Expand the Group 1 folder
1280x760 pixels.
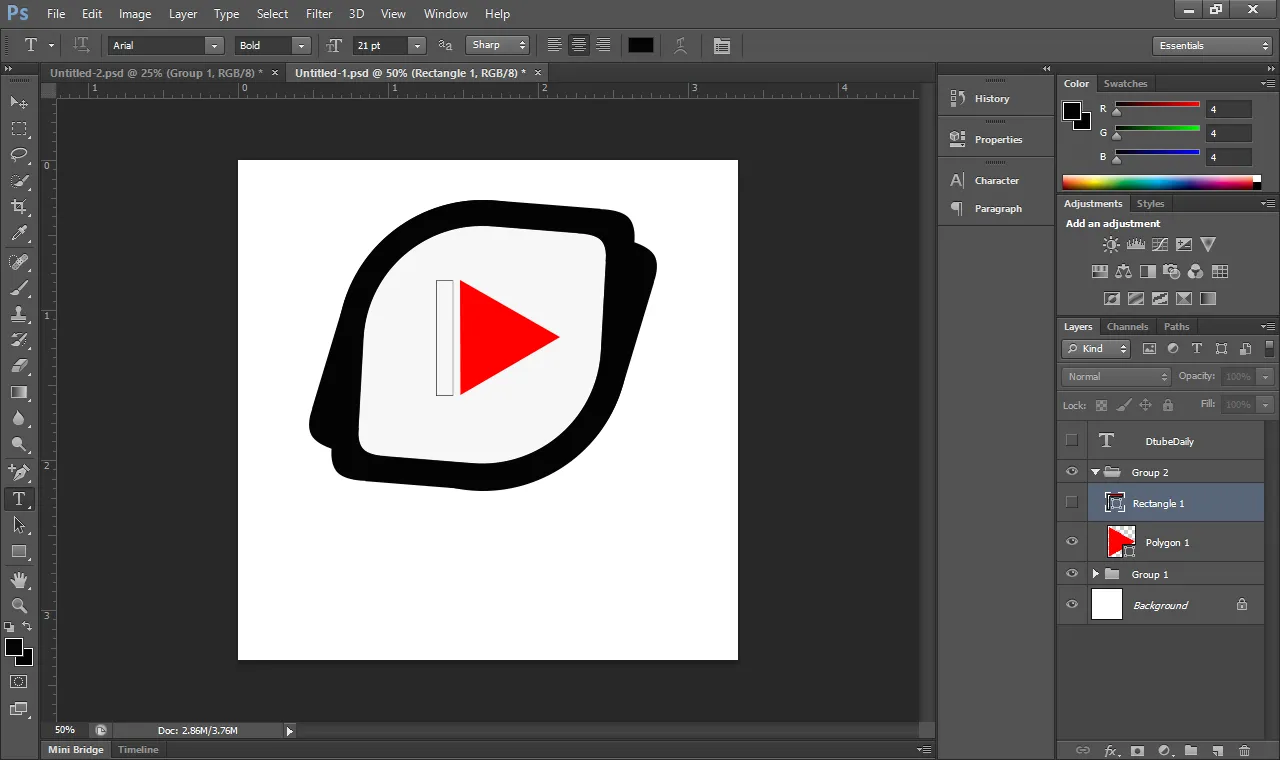1095,574
